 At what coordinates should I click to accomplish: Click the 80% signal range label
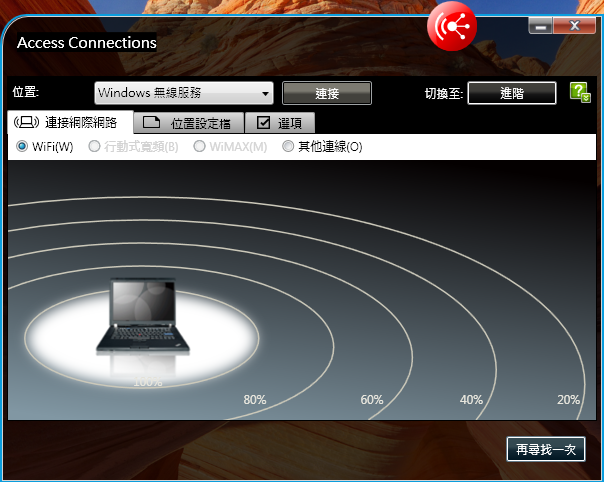(255, 400)
